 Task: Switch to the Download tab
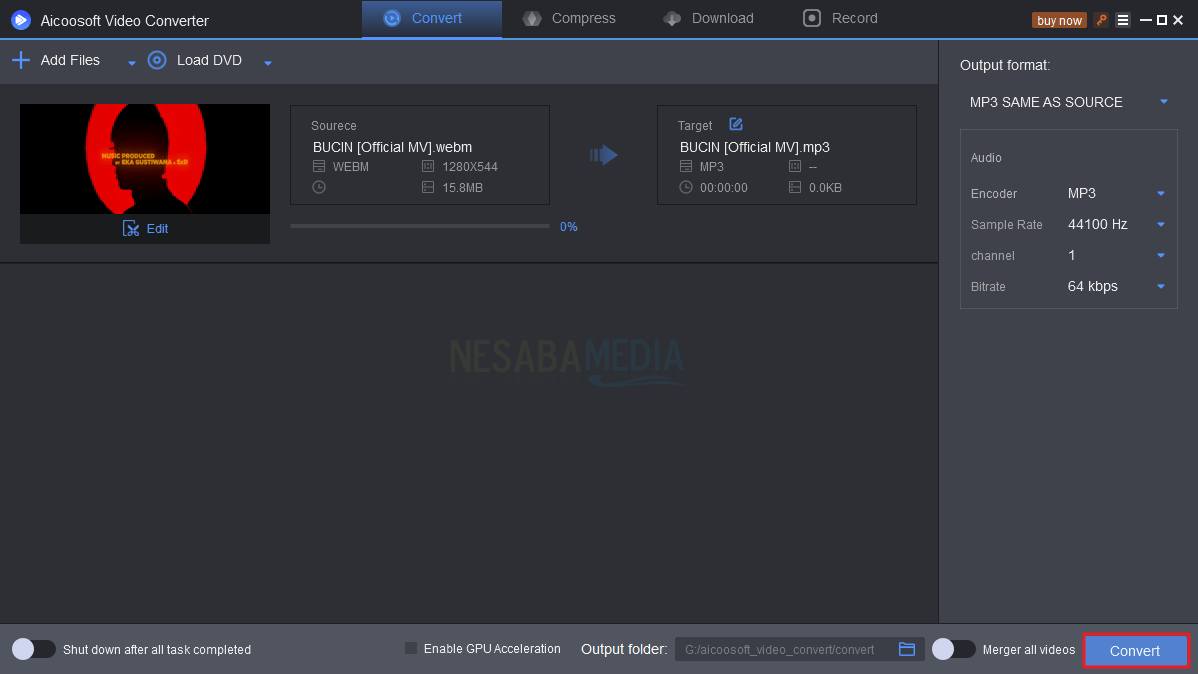tap(709, 18)
